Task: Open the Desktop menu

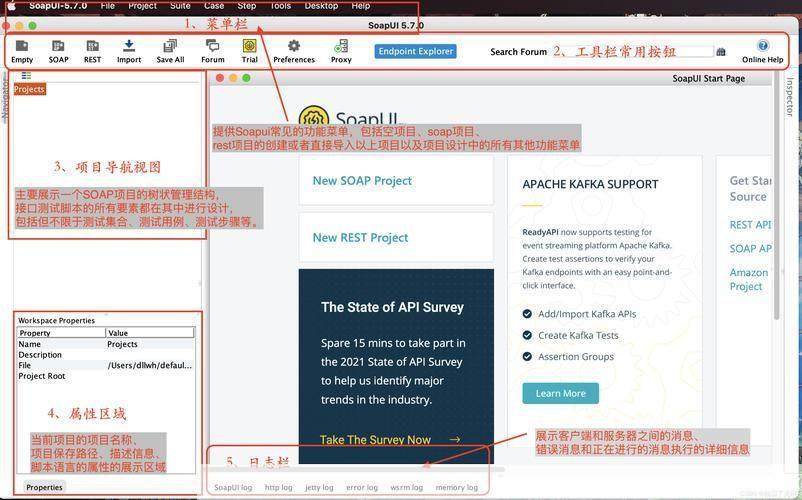Action: [321, 6]
